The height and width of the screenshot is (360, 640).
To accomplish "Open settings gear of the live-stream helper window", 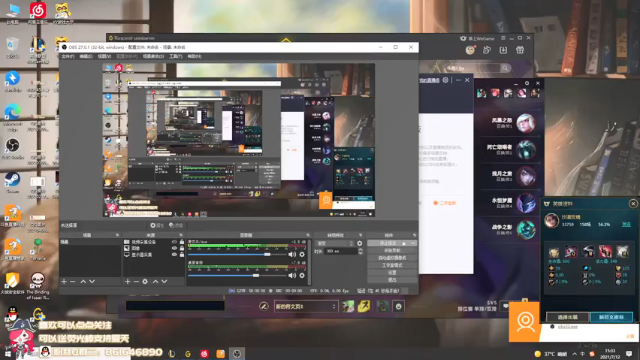I will (x=446, y=80).
